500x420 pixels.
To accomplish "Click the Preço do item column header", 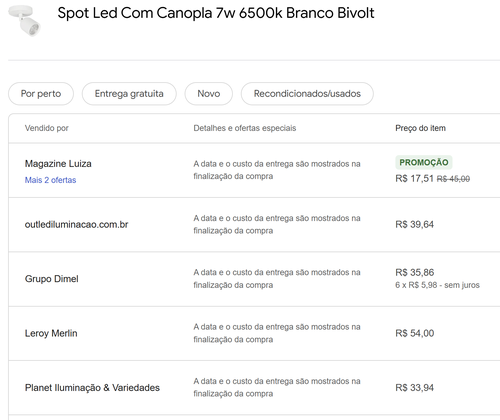I will click(x=420, y=128).
